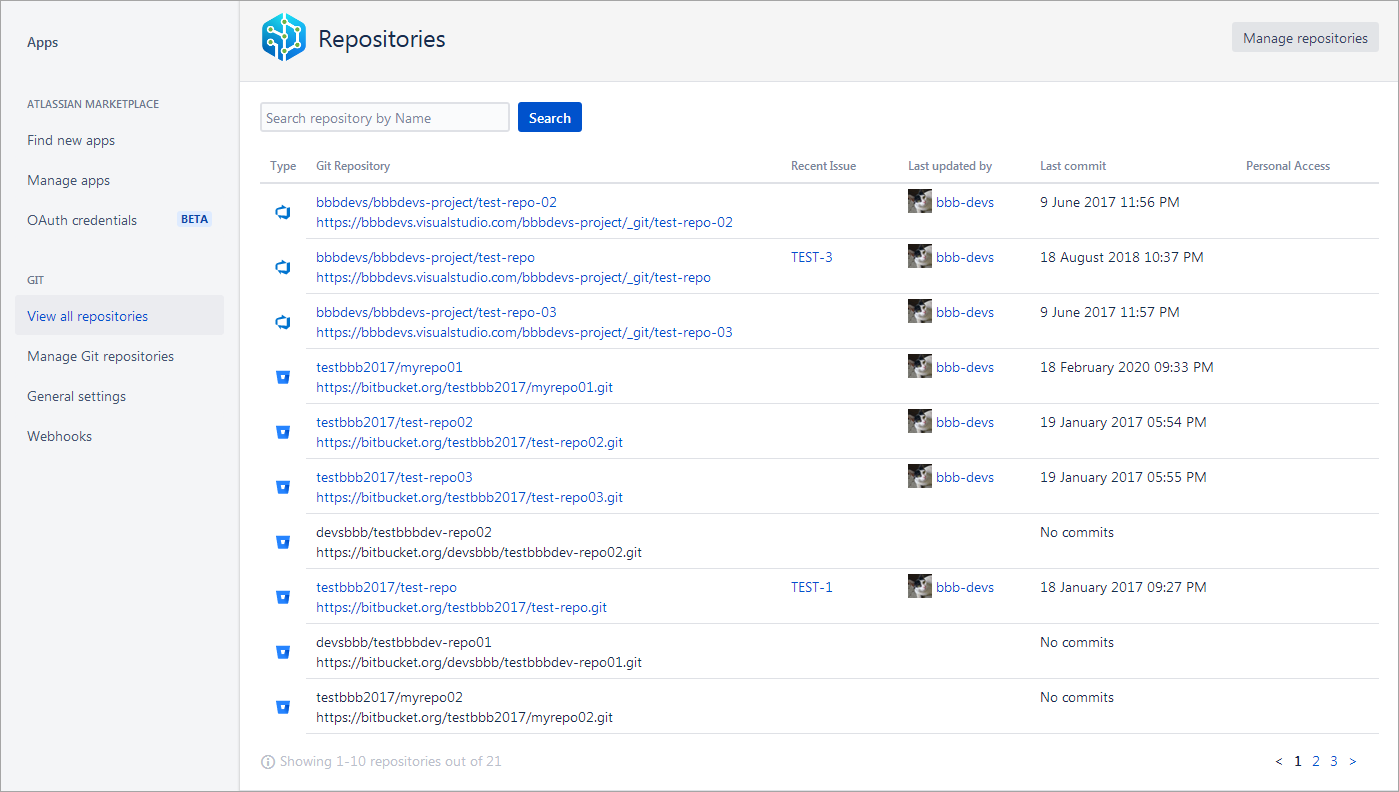Click the bbb-devs avatar in test-repo-02 row
Screen dimensions: 1399x792
[920, 201]
